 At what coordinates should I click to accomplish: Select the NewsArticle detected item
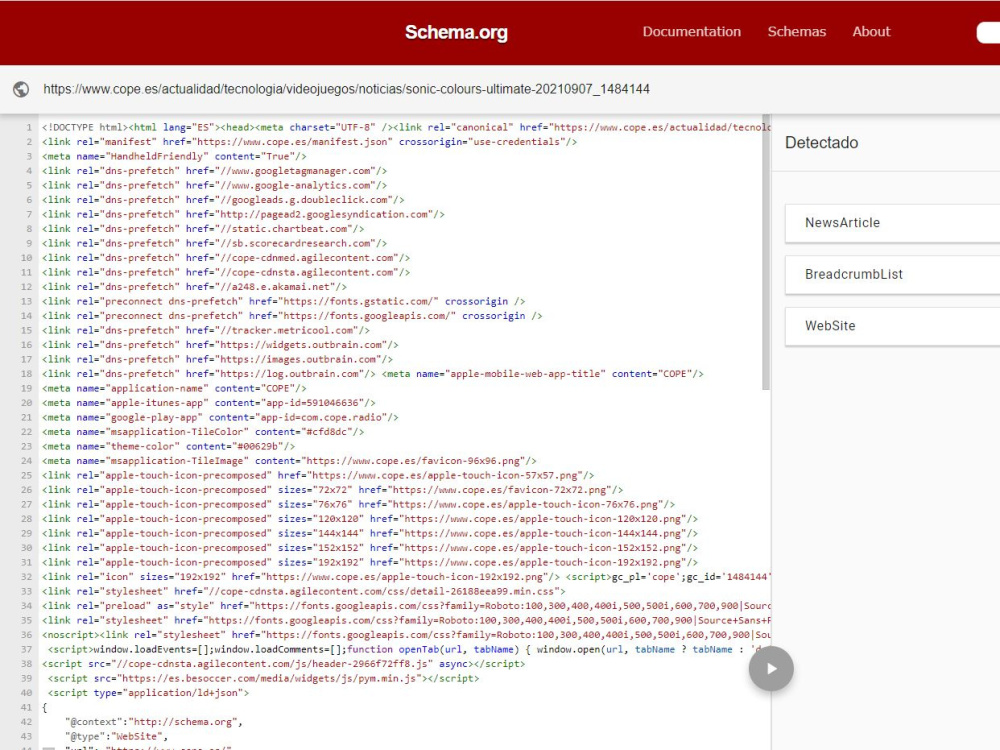tap(892, 223)
